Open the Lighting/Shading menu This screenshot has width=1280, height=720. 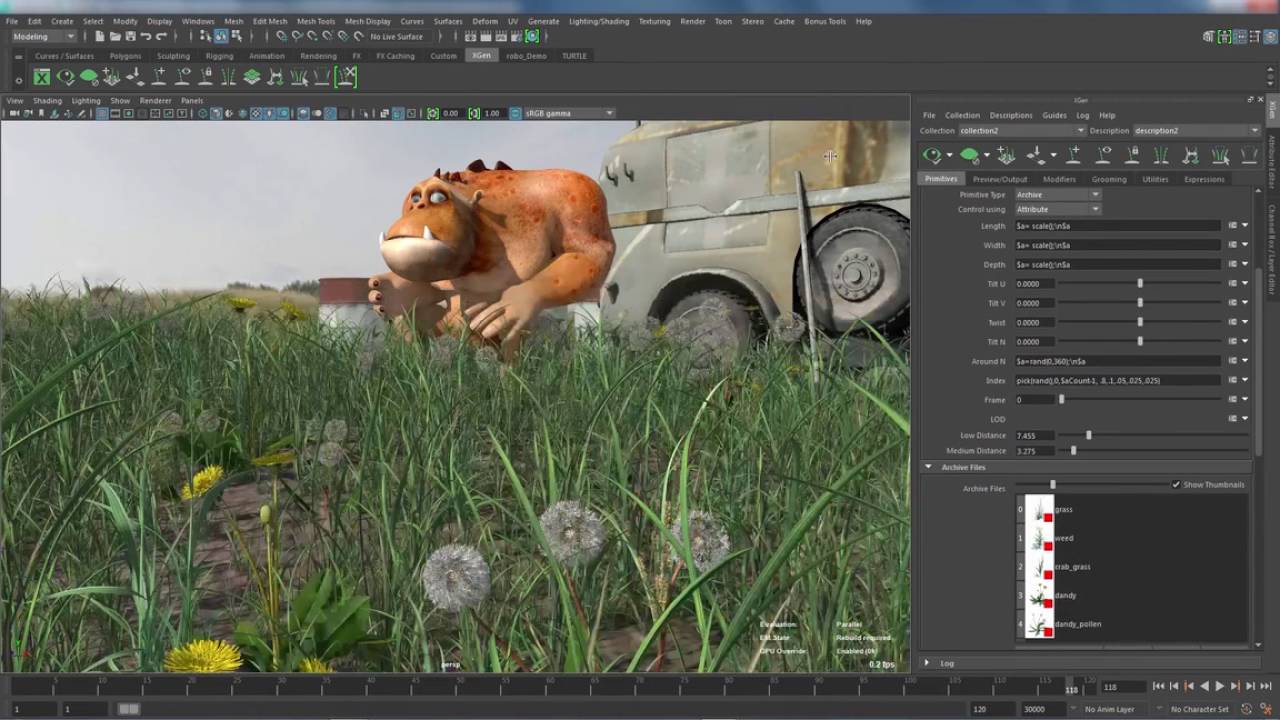click(599, 21)
